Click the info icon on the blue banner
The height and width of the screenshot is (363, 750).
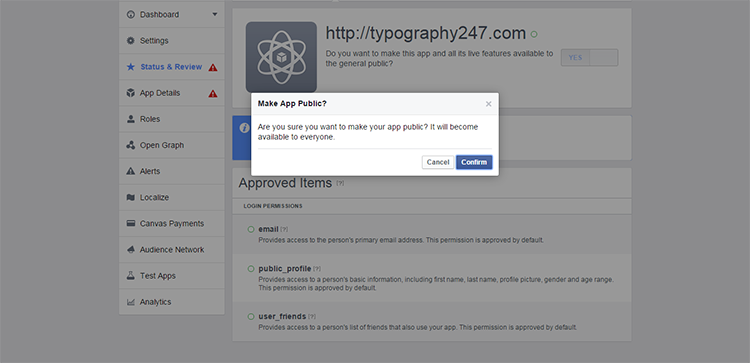click(x=244, y=128)
